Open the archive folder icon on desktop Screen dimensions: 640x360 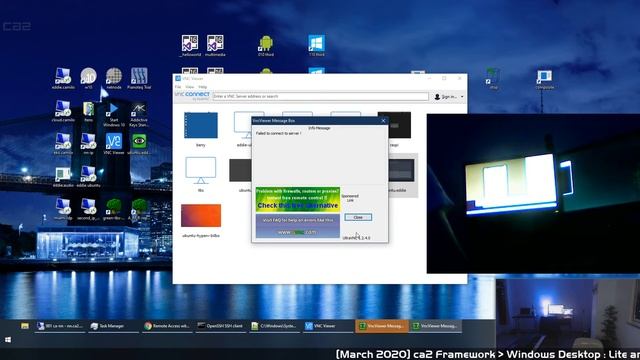89,111
